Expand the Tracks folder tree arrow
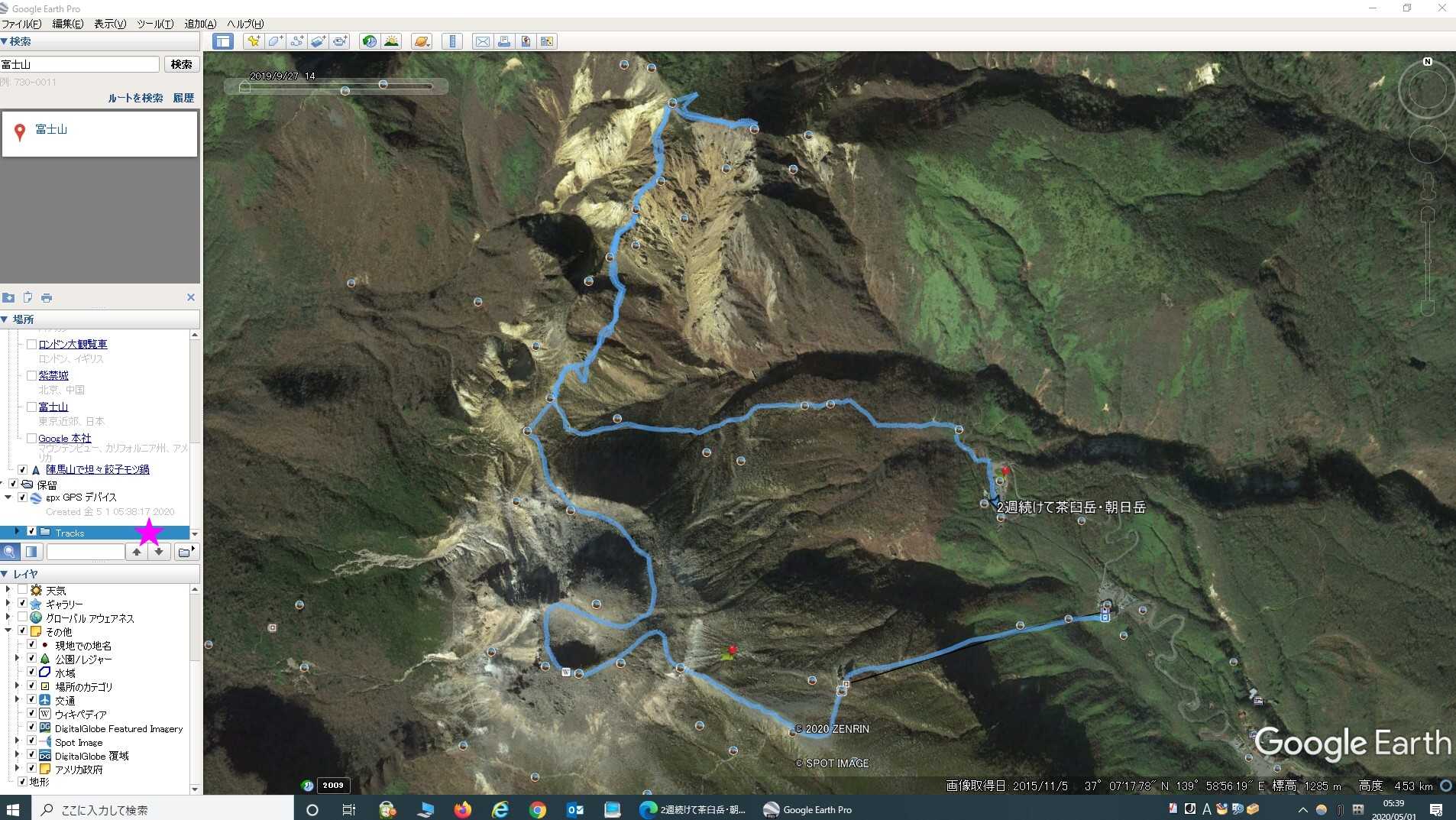This screenshot has width=1456, height=820. point(17,532)
